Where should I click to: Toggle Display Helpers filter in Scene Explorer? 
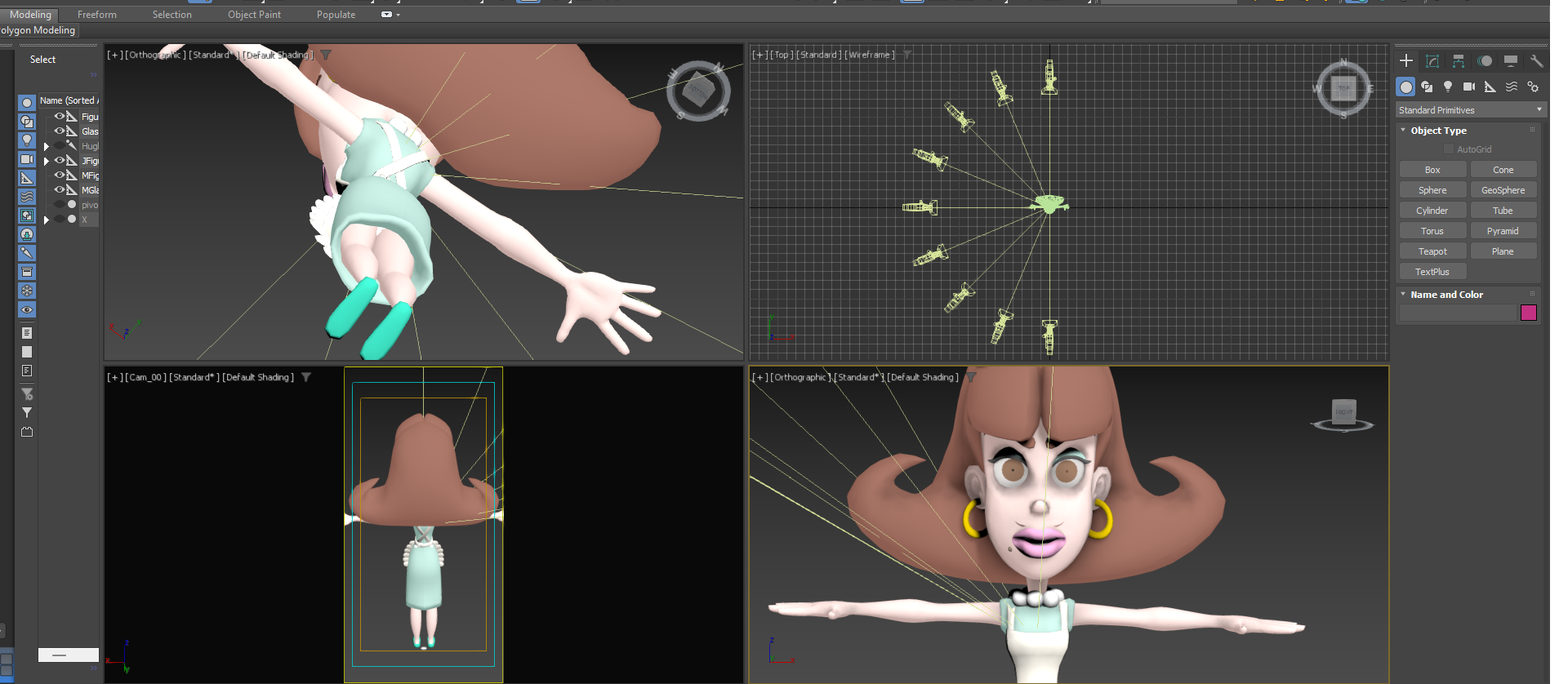click(27, 178)
